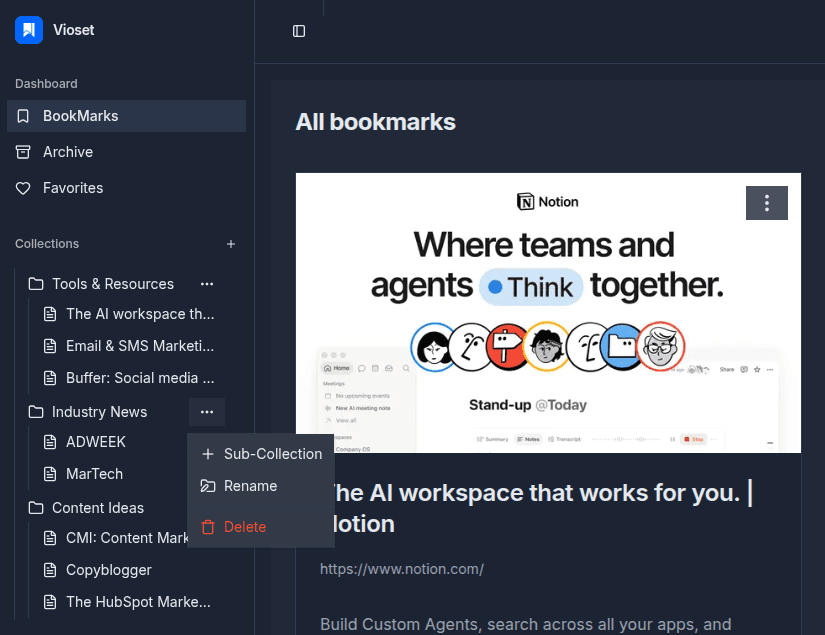Open the Notion card three-dot menu
The image size is (825, 635).
[x=767, y=203]
